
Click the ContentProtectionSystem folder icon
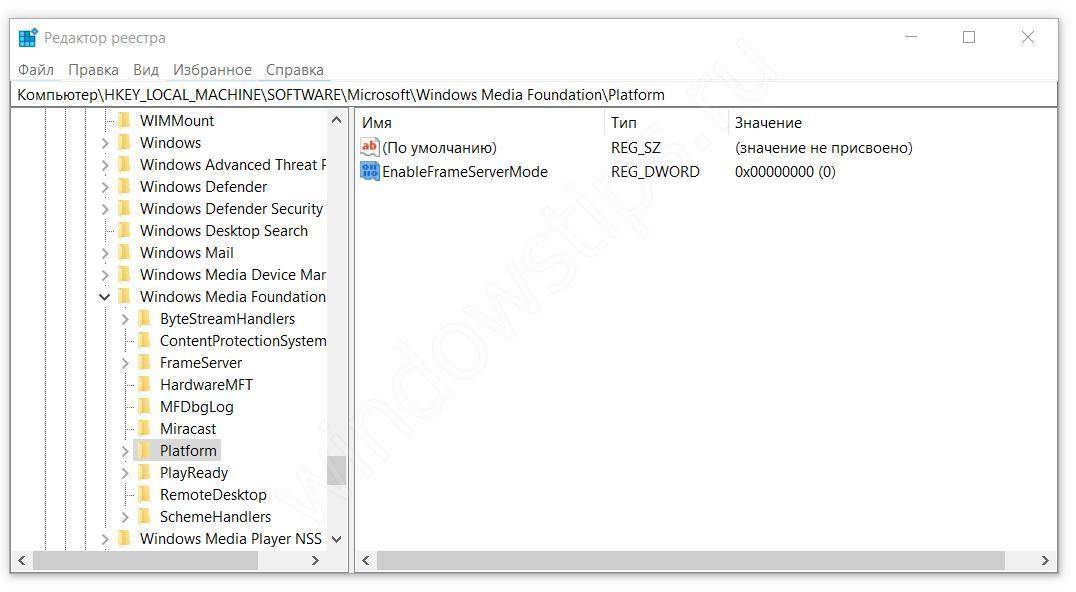144,340
